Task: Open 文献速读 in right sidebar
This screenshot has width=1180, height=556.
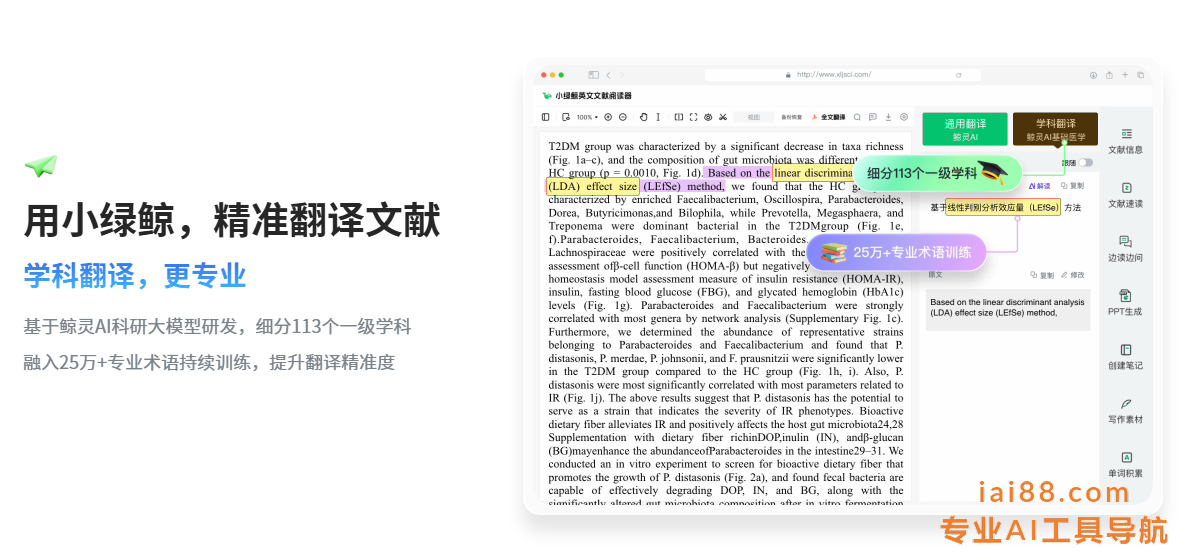Action: (1125, 194)
